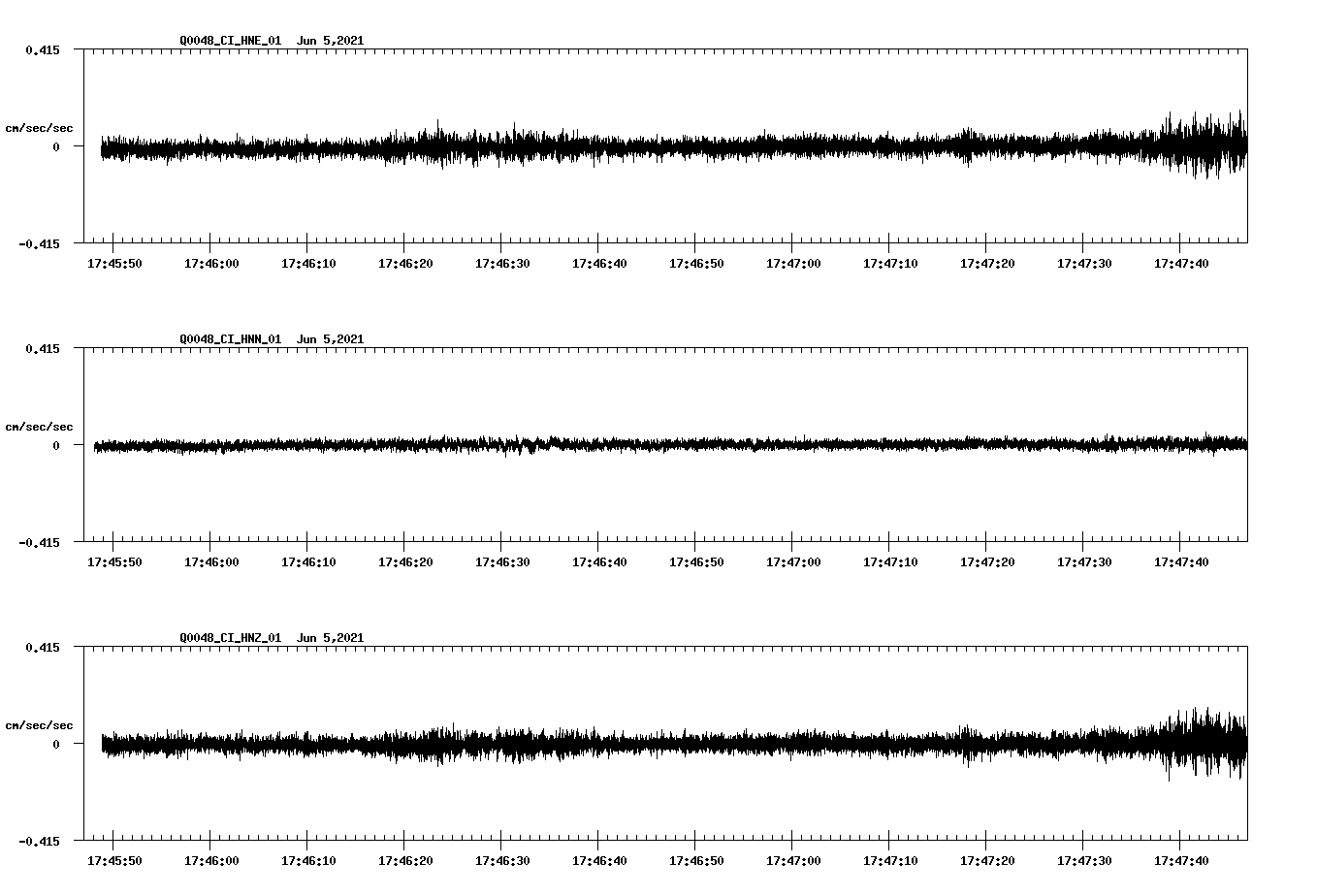1317x896 pixels.
Task: Click 17:46:50 time label under HNN plot
Action: point(696,562)
